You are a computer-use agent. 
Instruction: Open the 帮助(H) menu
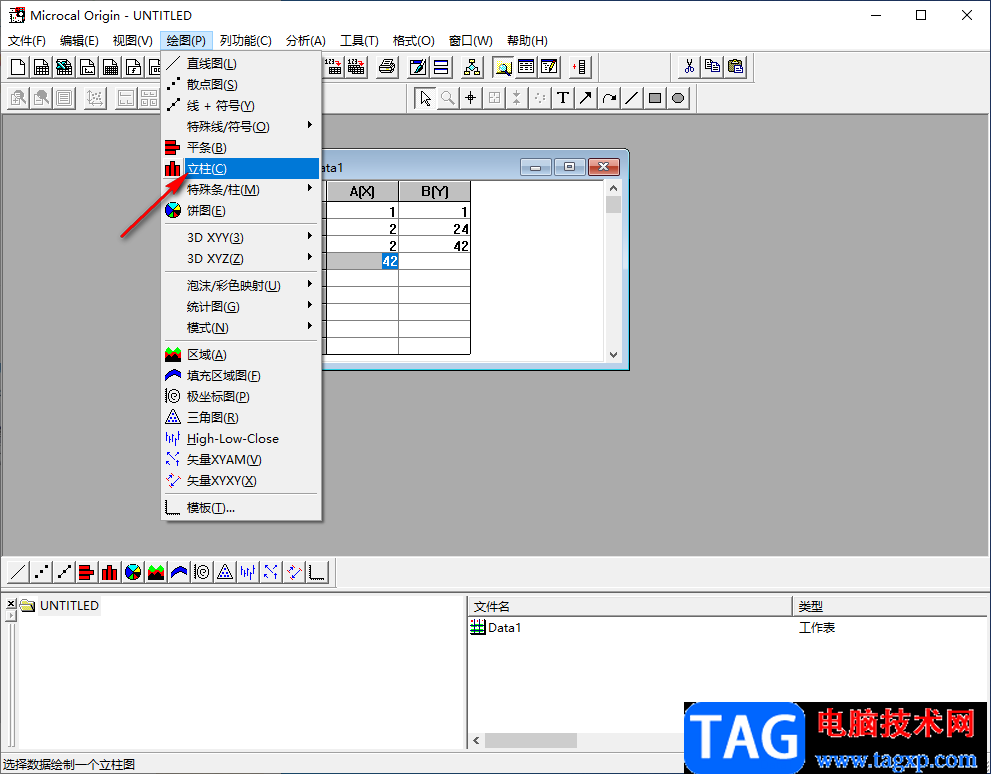point(527,40)
